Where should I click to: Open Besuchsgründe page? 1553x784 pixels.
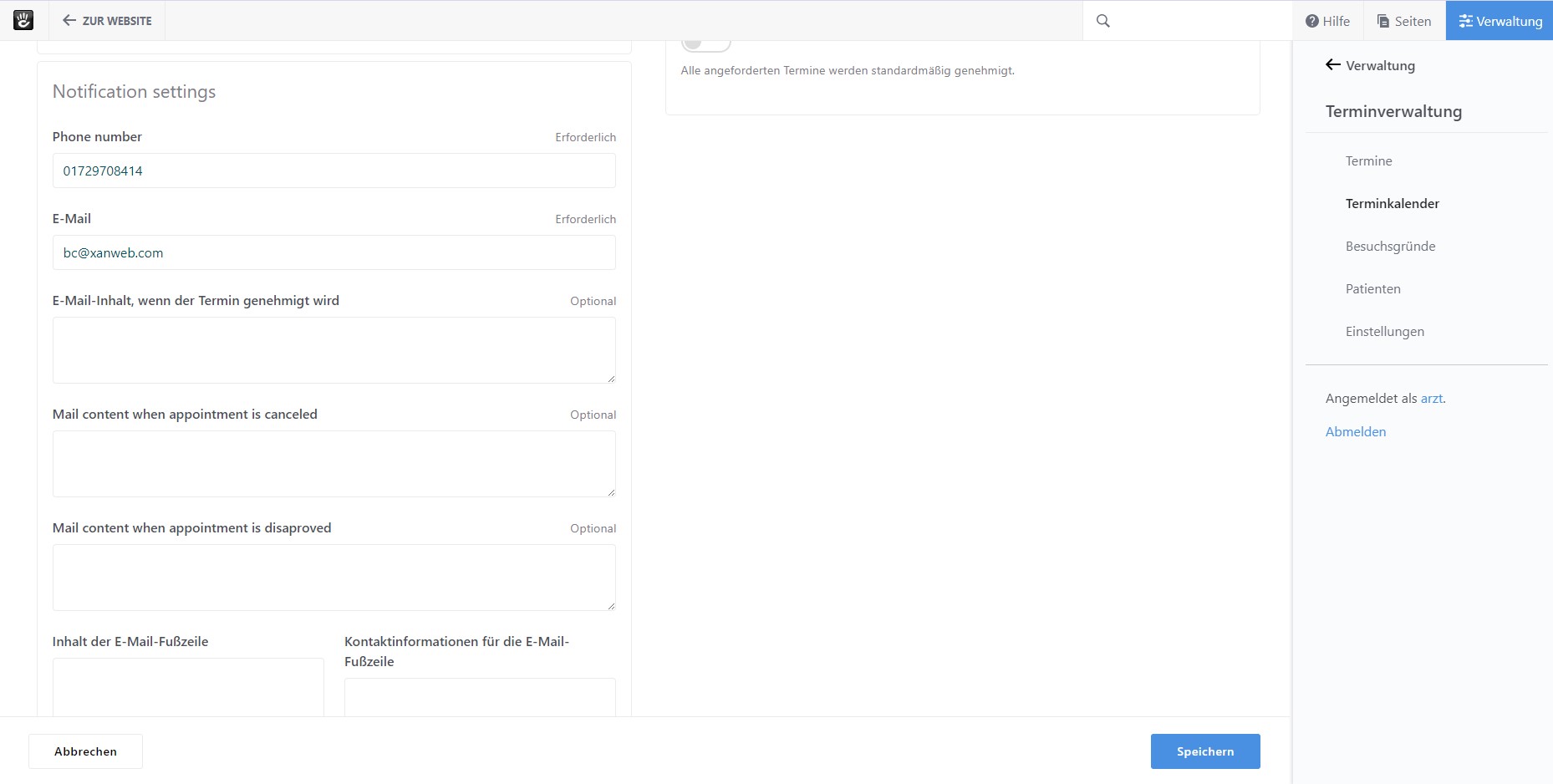(1390, 247)
